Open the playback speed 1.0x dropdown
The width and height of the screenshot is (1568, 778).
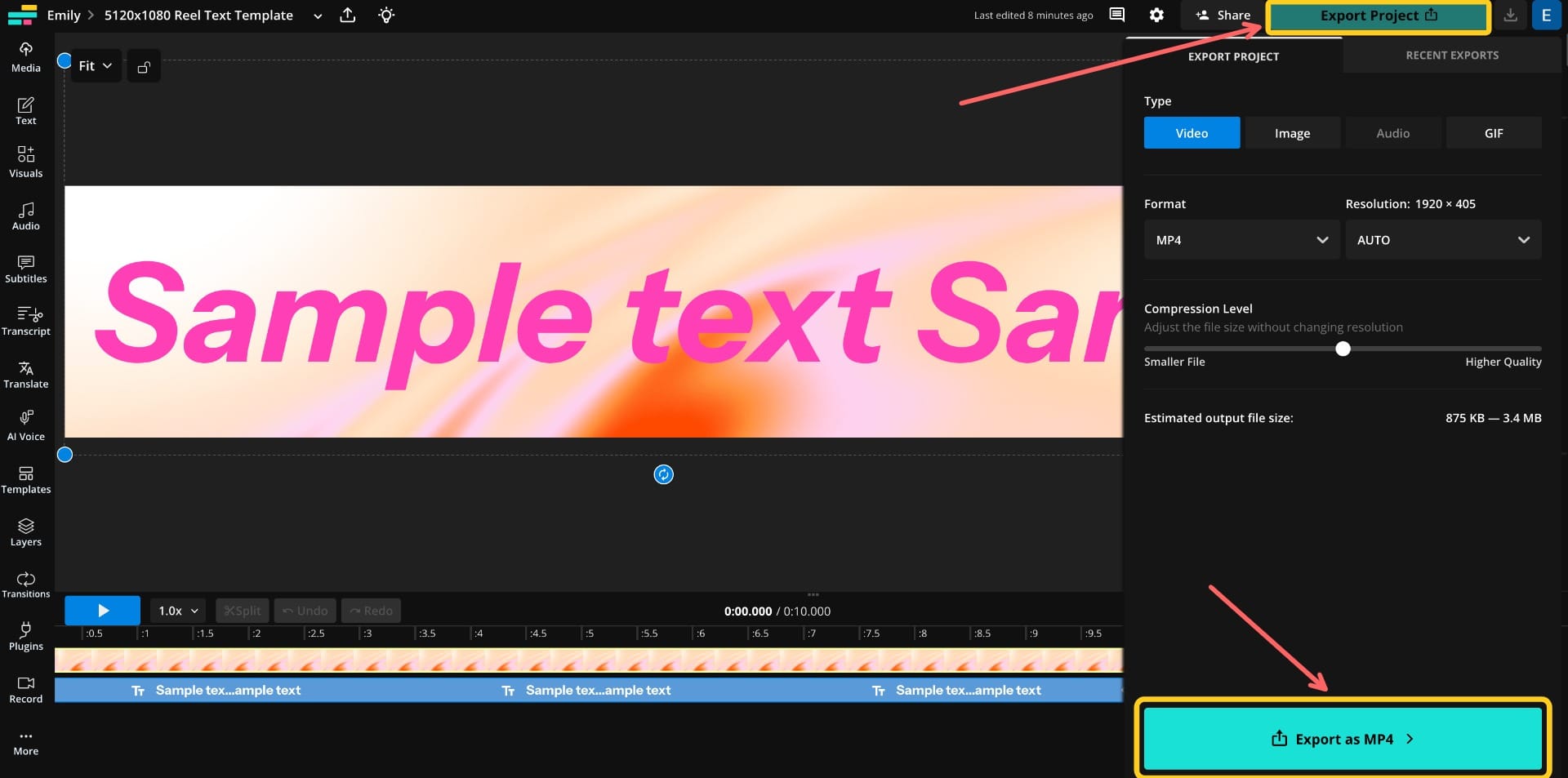pos(176,610)
